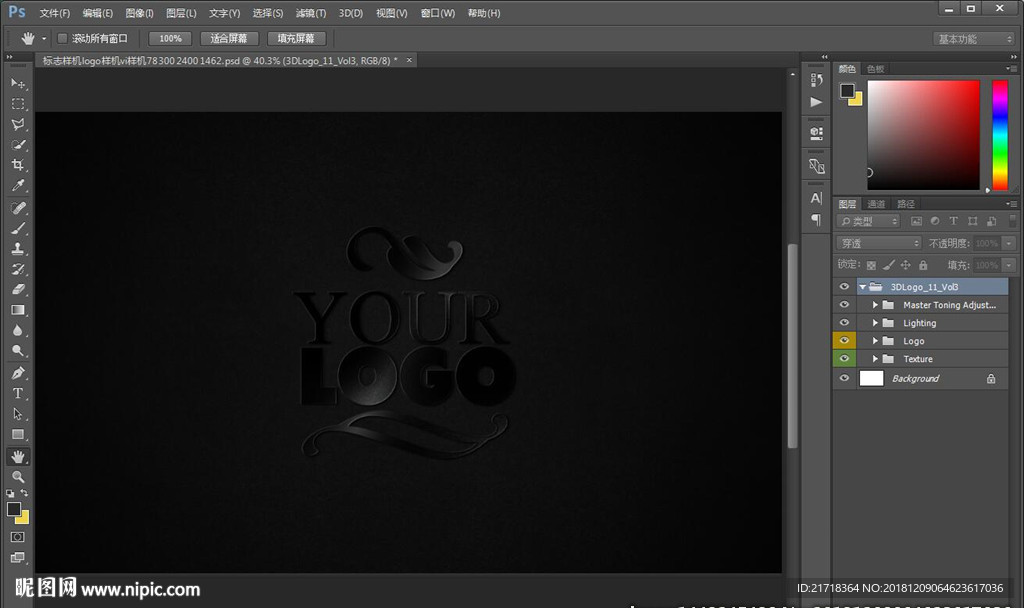Click the toolbox foreground color swatch
This screenshot has height=608, width=1024.
(x=14, y=509)
